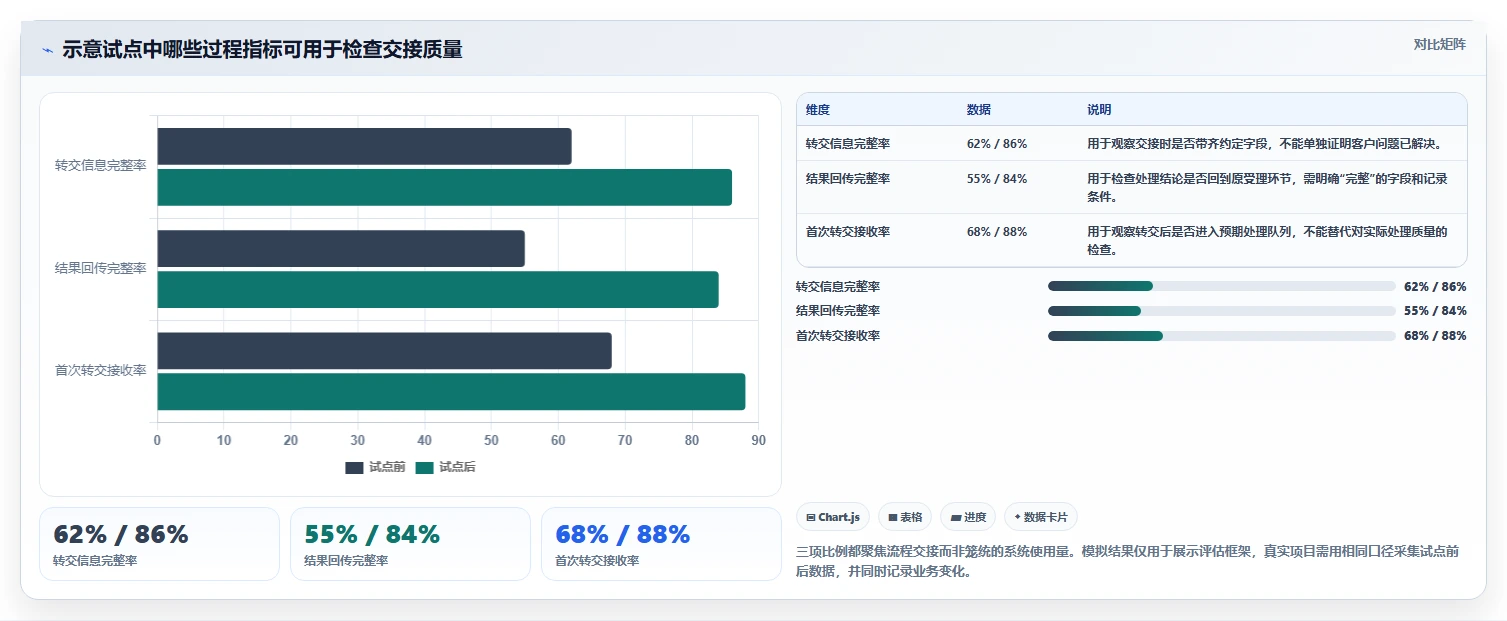Click the 说明 column header
The height and width of the screenshot is (621, 1507).
pos(1099,110)
